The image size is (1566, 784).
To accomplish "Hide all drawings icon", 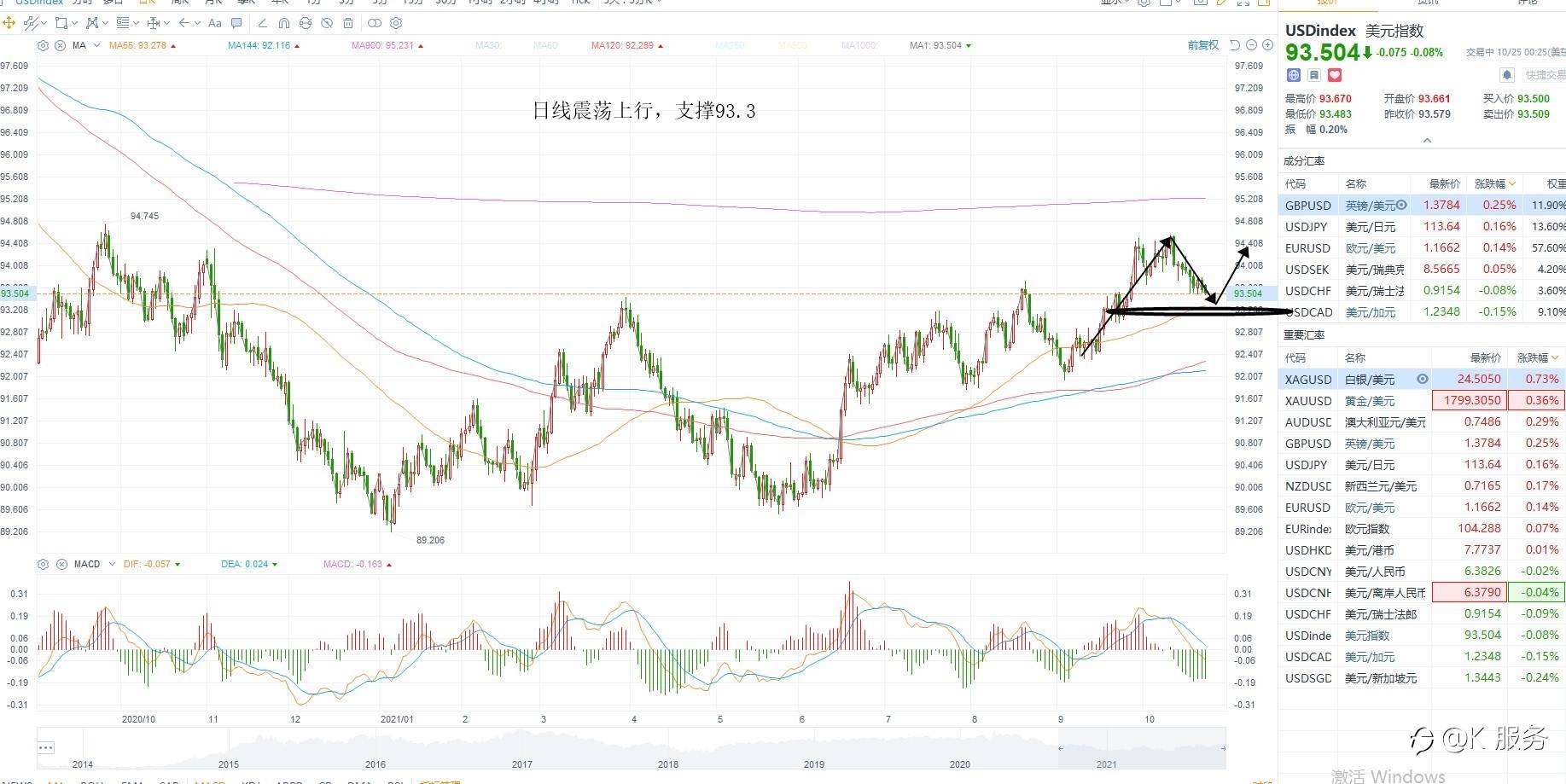I will tap(327, 23).
